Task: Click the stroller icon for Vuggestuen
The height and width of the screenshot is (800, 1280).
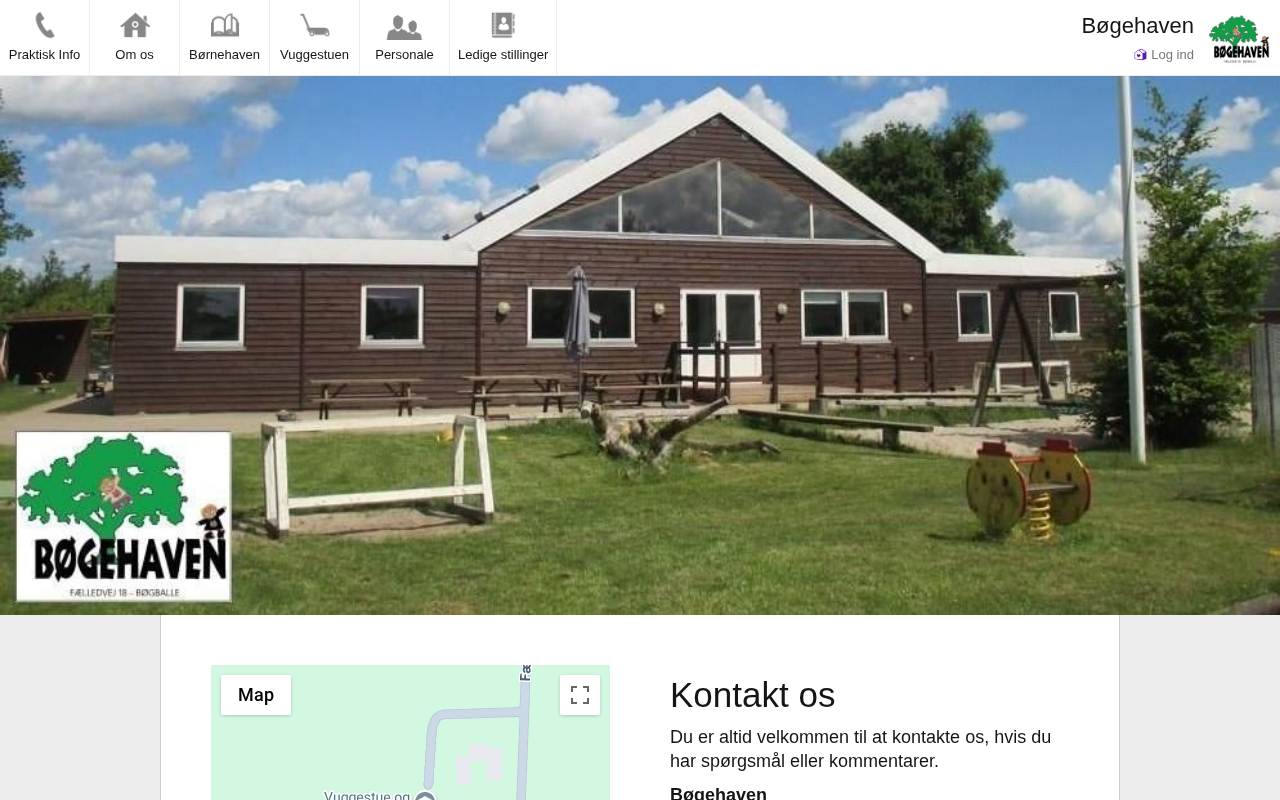Action: [x=314, y=25]
